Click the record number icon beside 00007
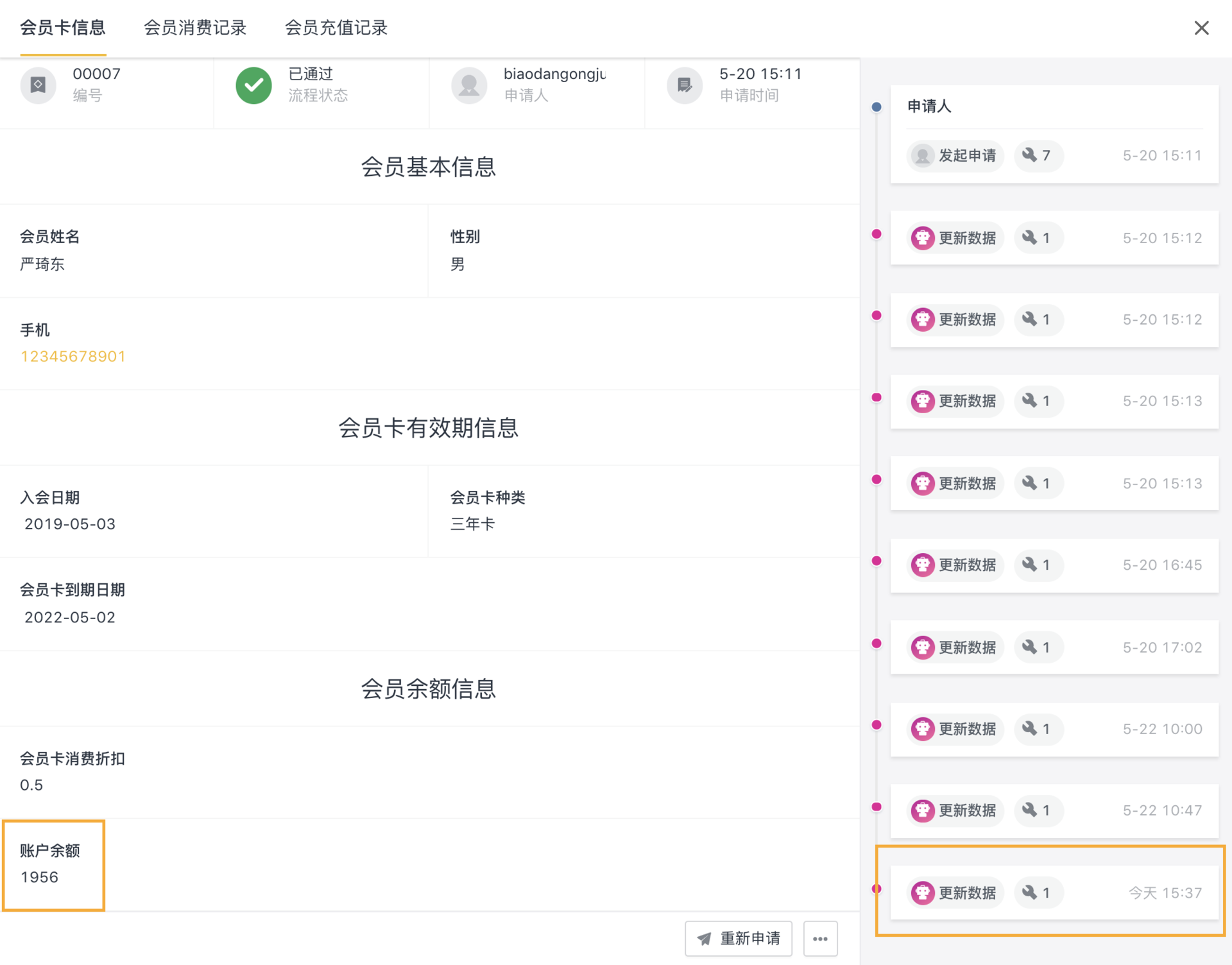The width and height of the screenshot is (1232, 965). click(38, 85)
